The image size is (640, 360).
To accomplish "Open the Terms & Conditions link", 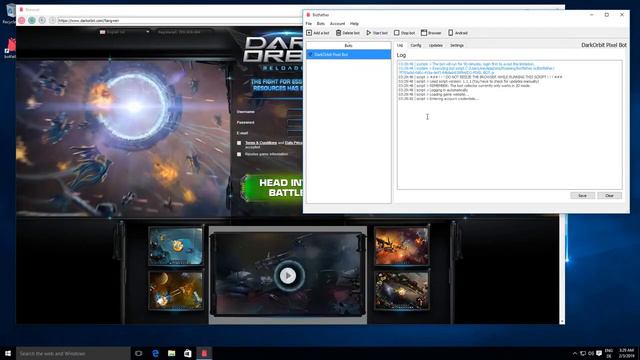I will [x=261, y=143].
